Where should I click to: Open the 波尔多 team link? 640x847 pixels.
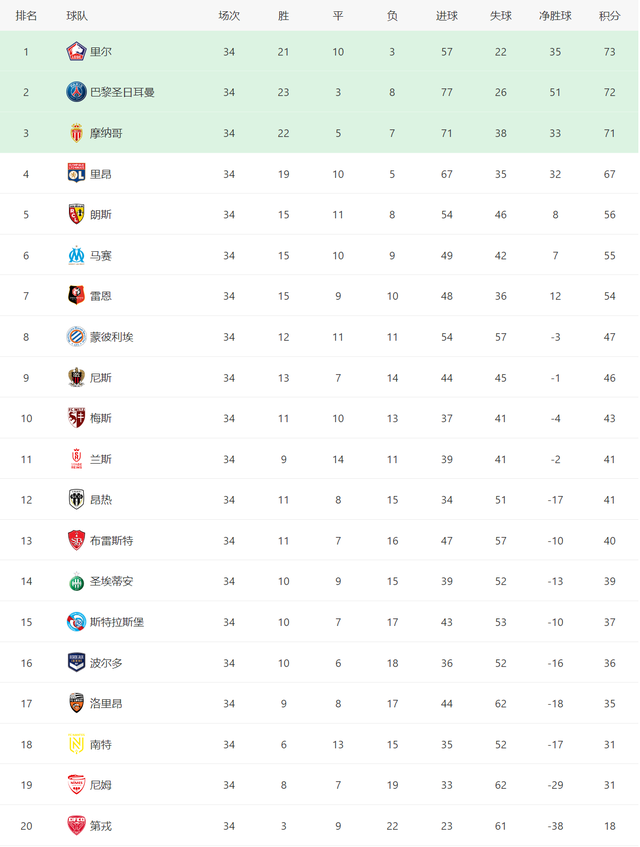(106, 663)
